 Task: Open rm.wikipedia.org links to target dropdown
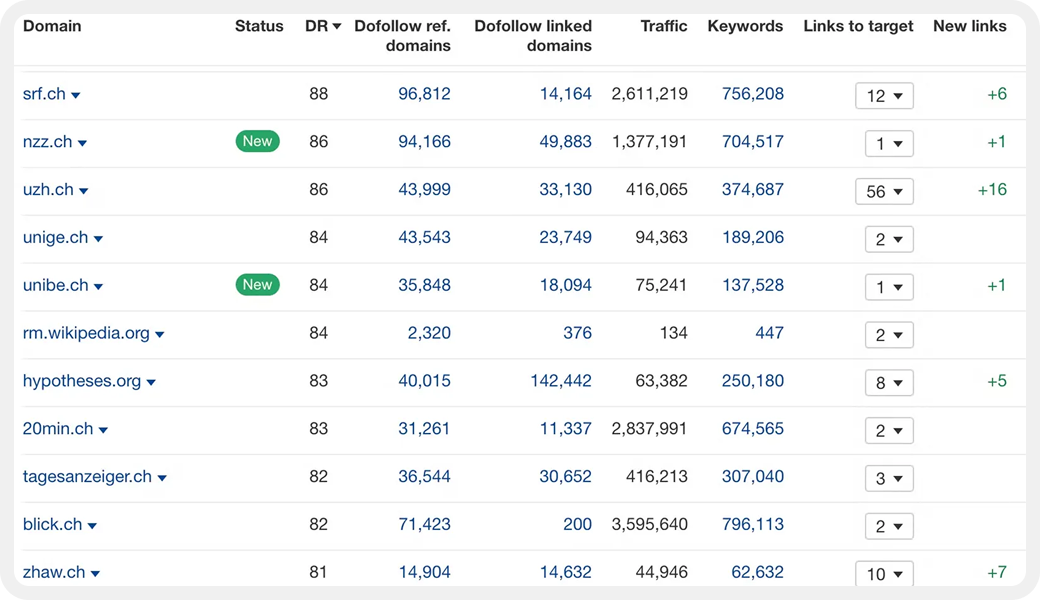coord(889,334)
